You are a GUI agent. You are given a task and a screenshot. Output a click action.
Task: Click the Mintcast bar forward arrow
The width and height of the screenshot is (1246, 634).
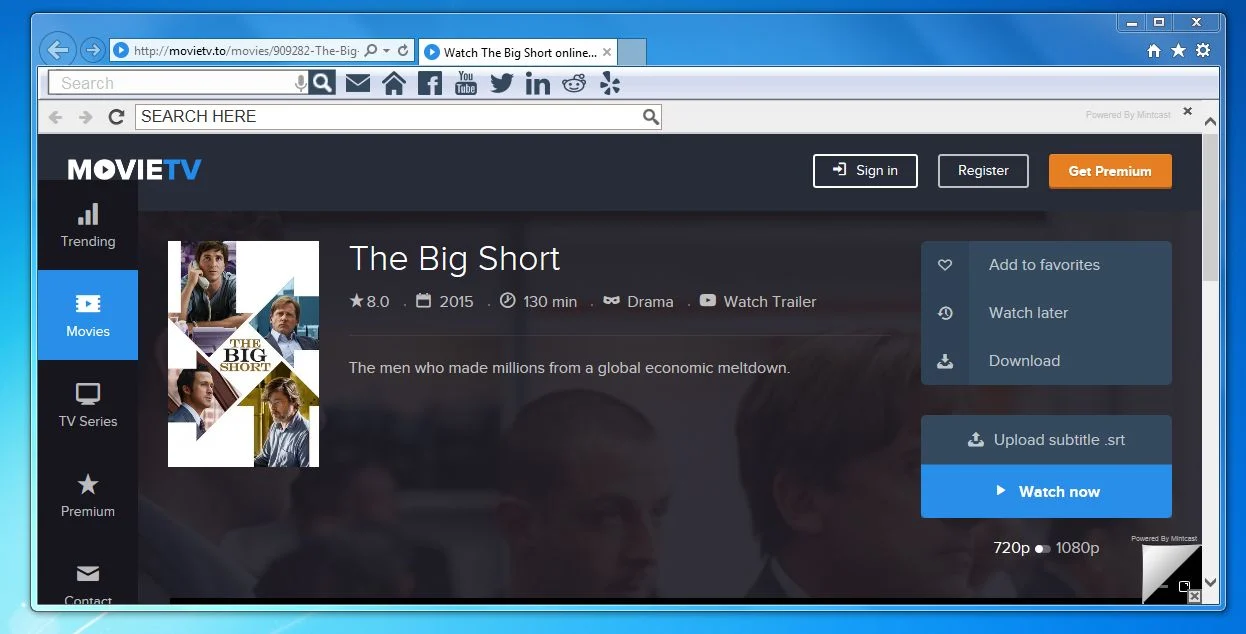coord(86,117)
